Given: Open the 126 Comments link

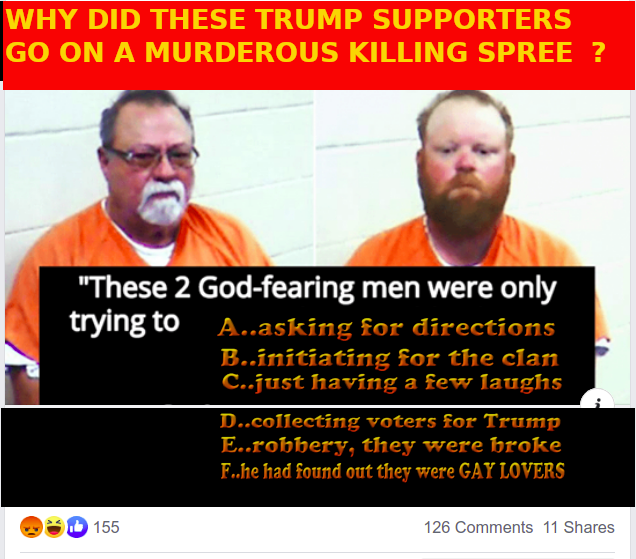Looking at the screenshot, I should [478, 527].
